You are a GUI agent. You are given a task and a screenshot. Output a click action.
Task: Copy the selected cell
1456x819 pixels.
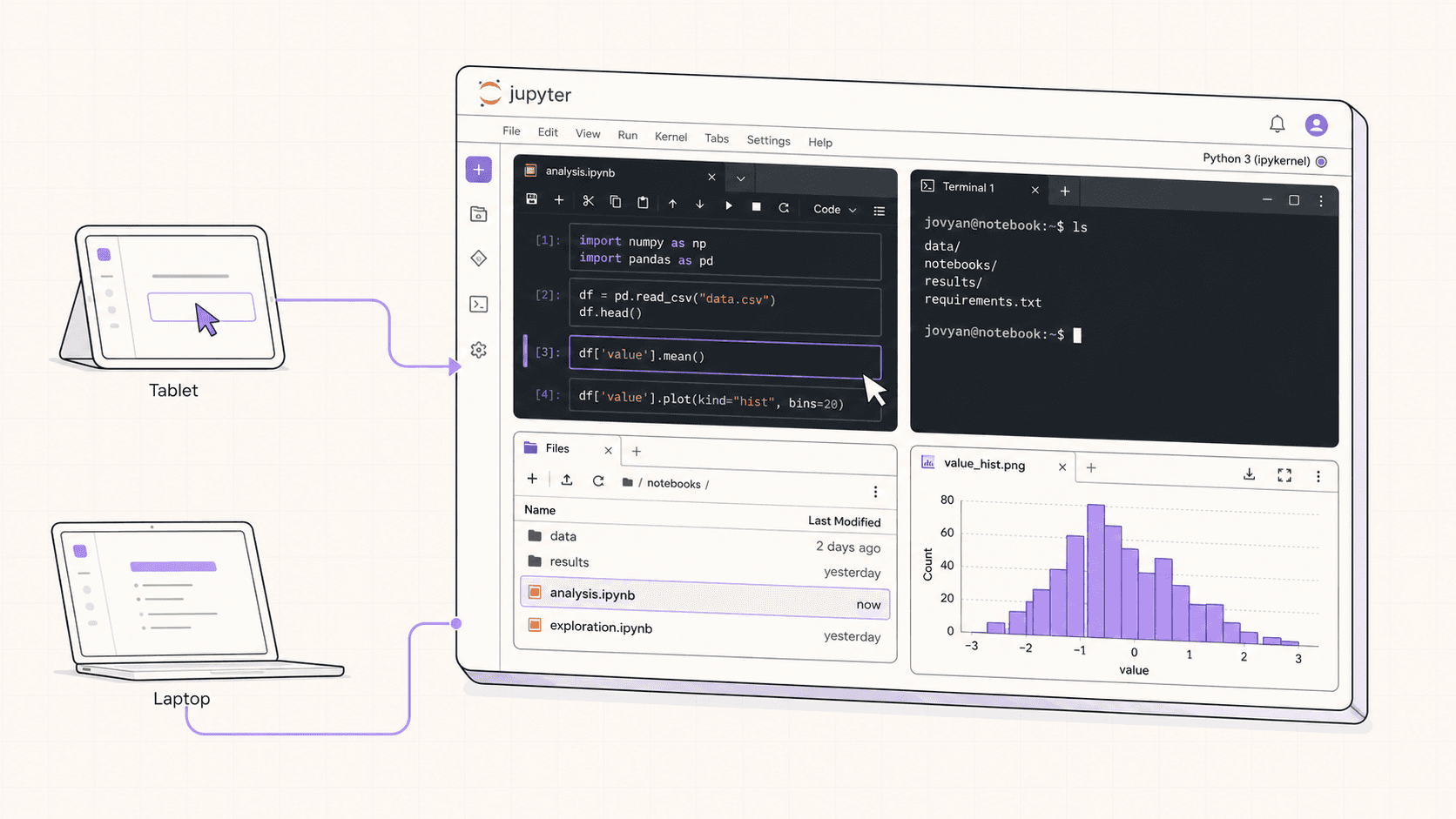[x=615, y=202]
